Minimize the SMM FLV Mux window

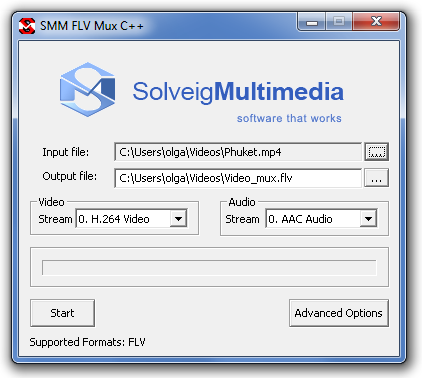pos(312,22)
